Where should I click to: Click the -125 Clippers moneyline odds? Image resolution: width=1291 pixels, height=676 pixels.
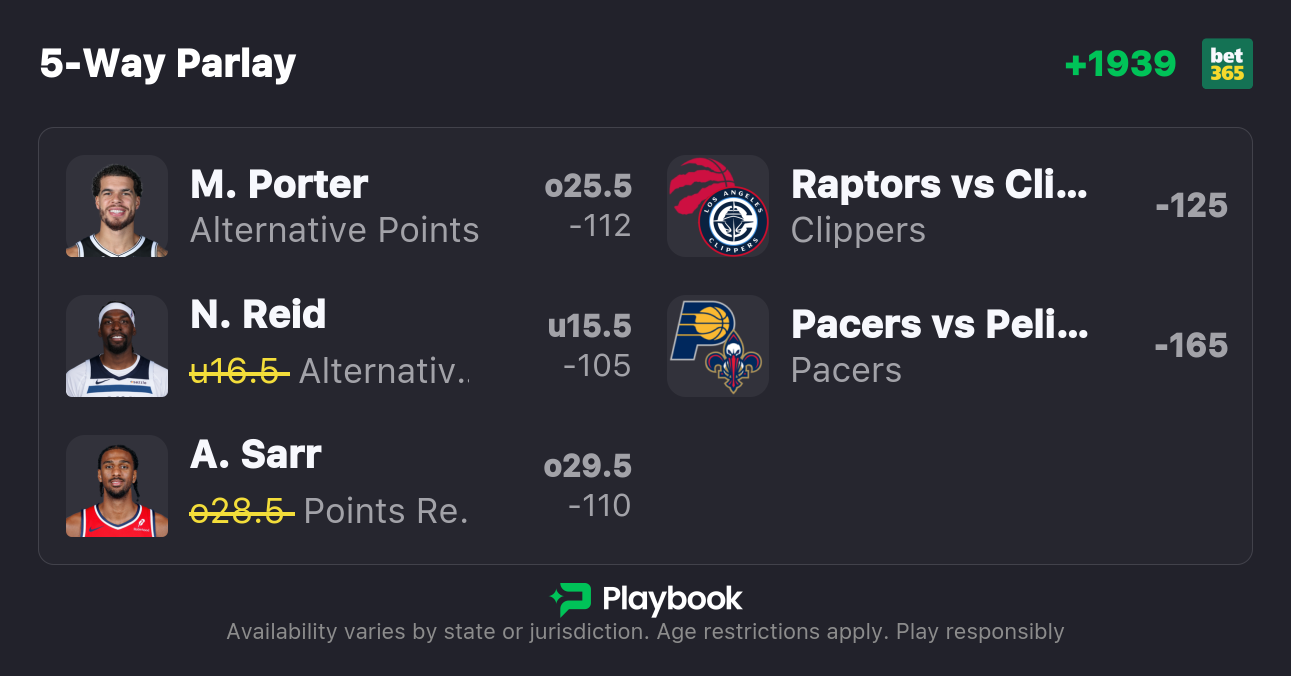(x=1191, y=206)
